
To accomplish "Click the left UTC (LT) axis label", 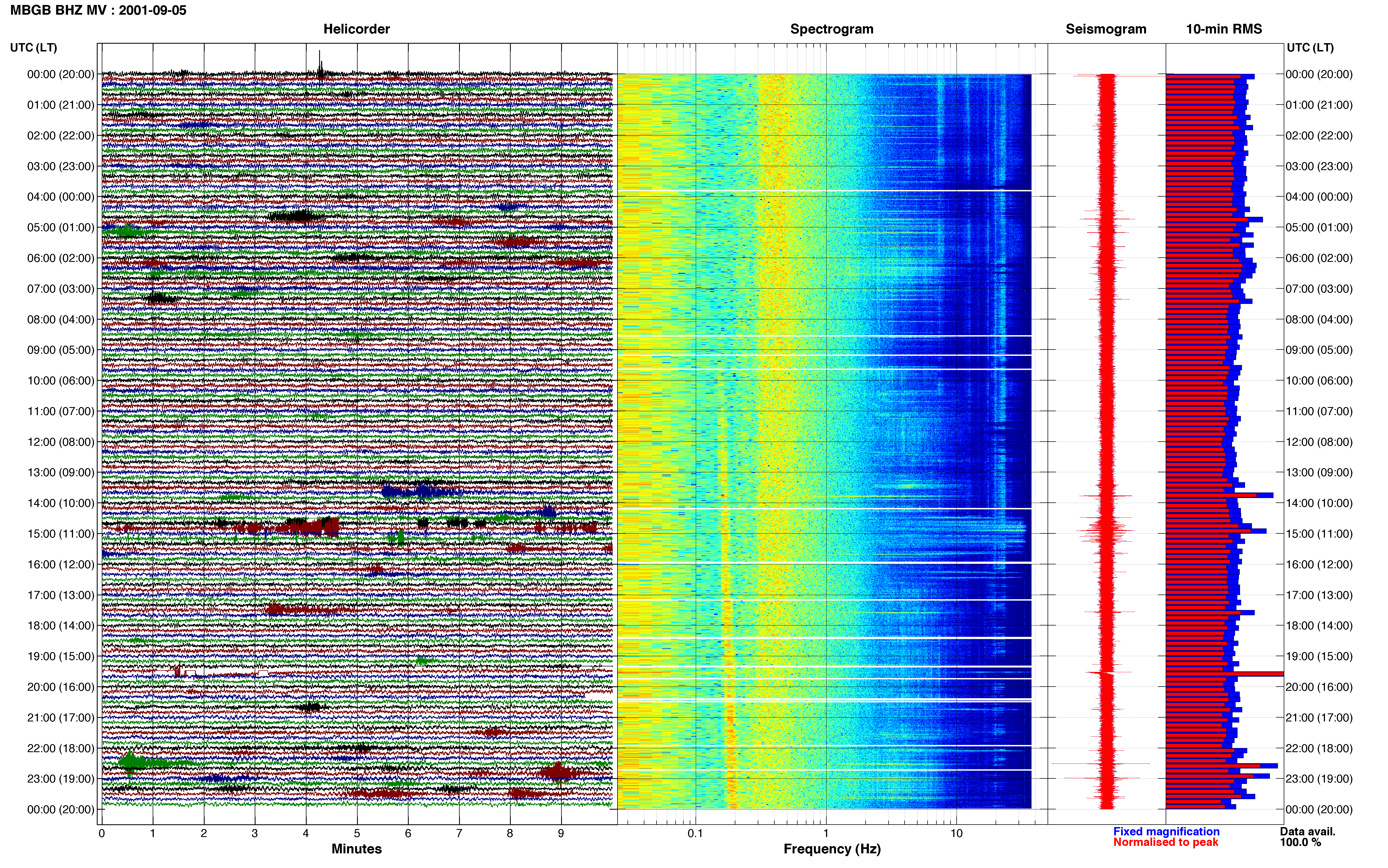I will click(34, 48).
